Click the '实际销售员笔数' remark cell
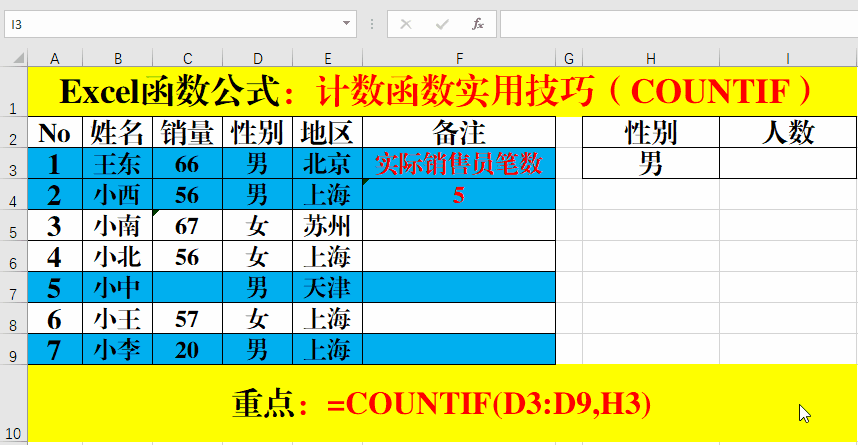This screenshot has height=445, width=858. (x=459, y=163)
